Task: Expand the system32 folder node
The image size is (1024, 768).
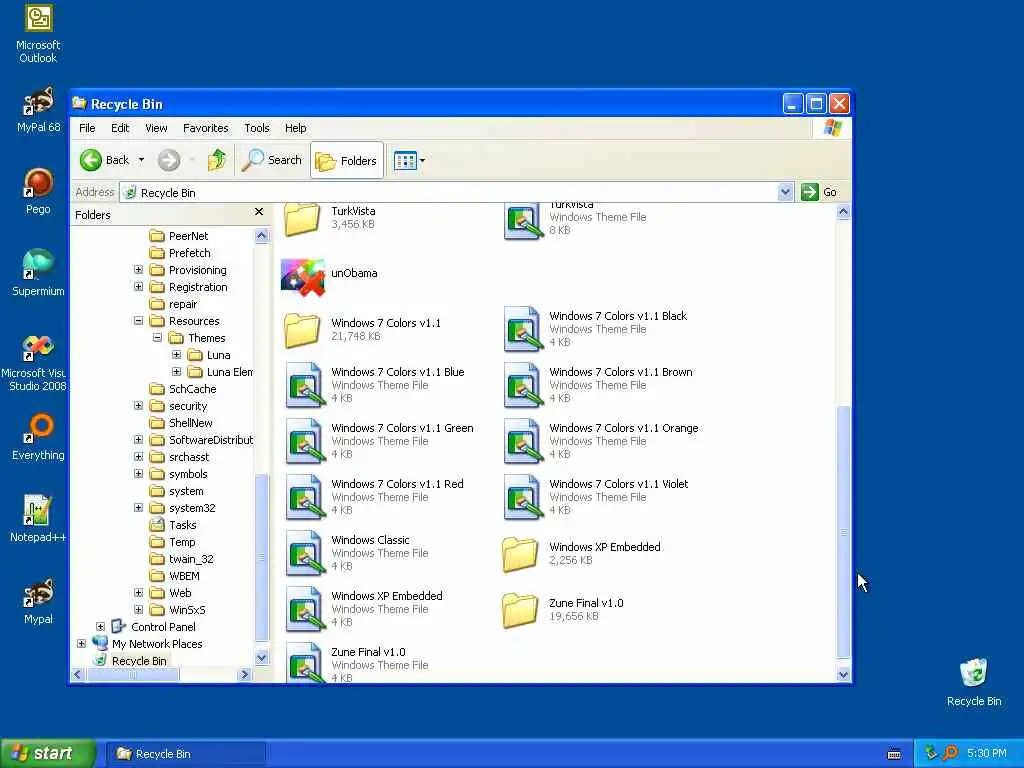Action: [138, 507]
